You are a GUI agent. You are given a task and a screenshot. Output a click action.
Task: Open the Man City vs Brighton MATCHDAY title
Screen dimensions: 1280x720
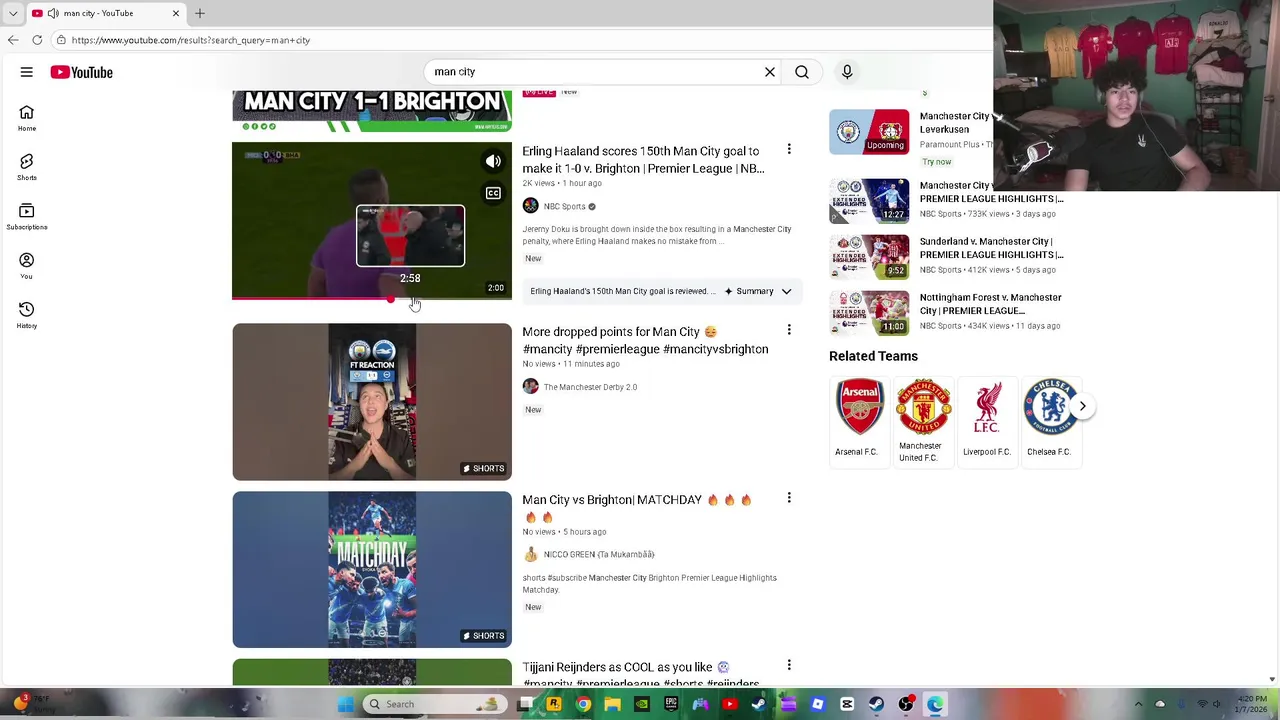click(637, 508)
